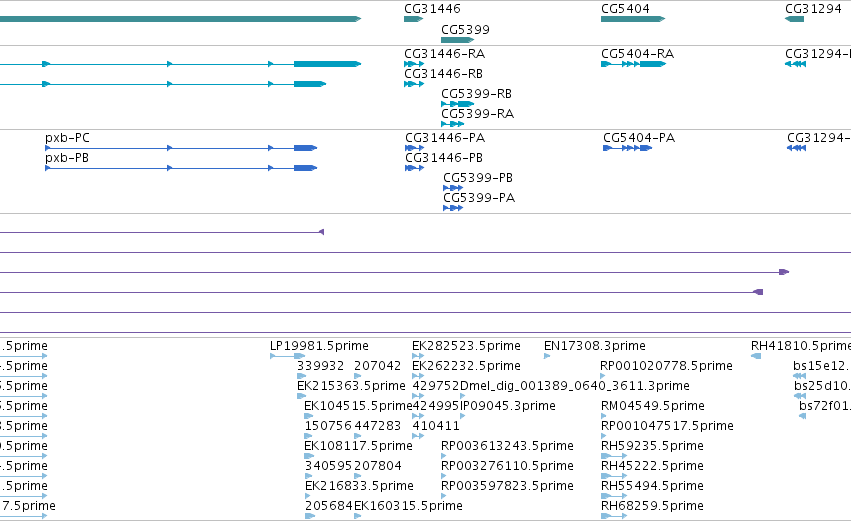The height and width of the screenshot is (521, 851).
Task: Select protein pxb-PB label
Action: (67, 158)
